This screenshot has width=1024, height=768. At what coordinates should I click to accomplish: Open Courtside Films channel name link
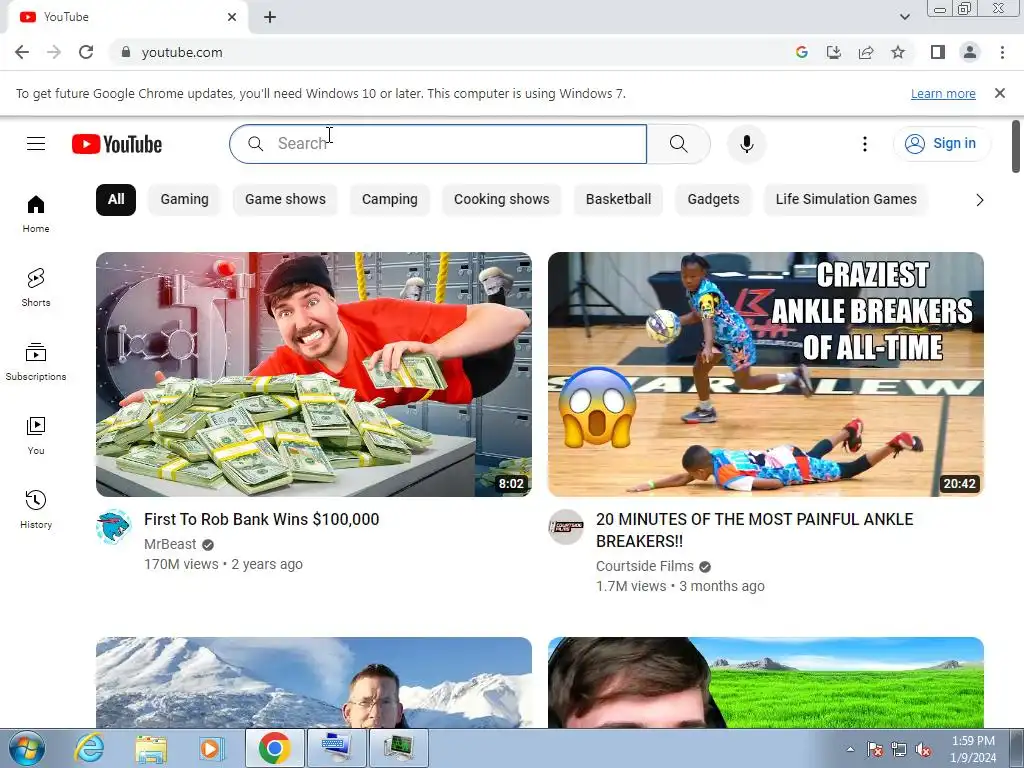click(x=645, y=566)
